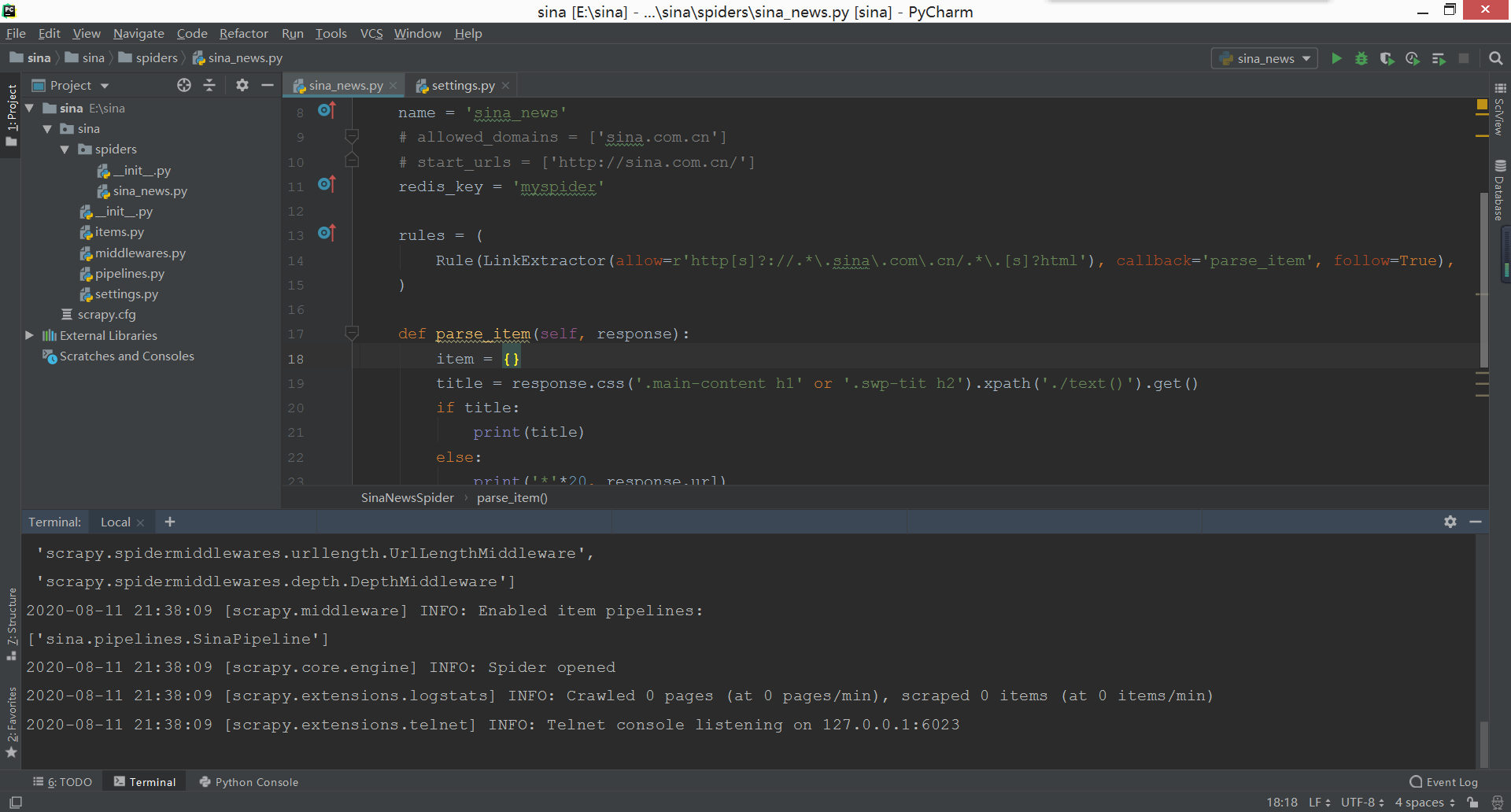Open the Database side panel
The width and height of the screenshot is (1511, 812).
click(1500, 190)
